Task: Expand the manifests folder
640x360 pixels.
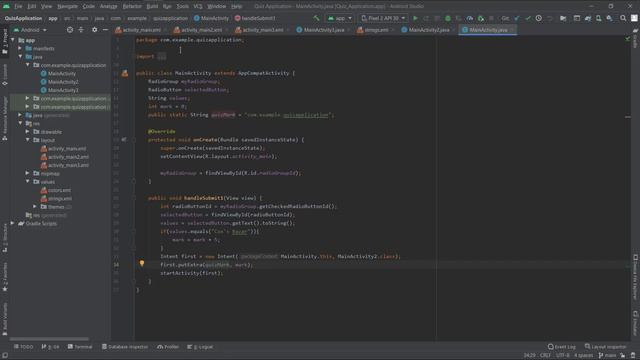Action: [20, 48]
